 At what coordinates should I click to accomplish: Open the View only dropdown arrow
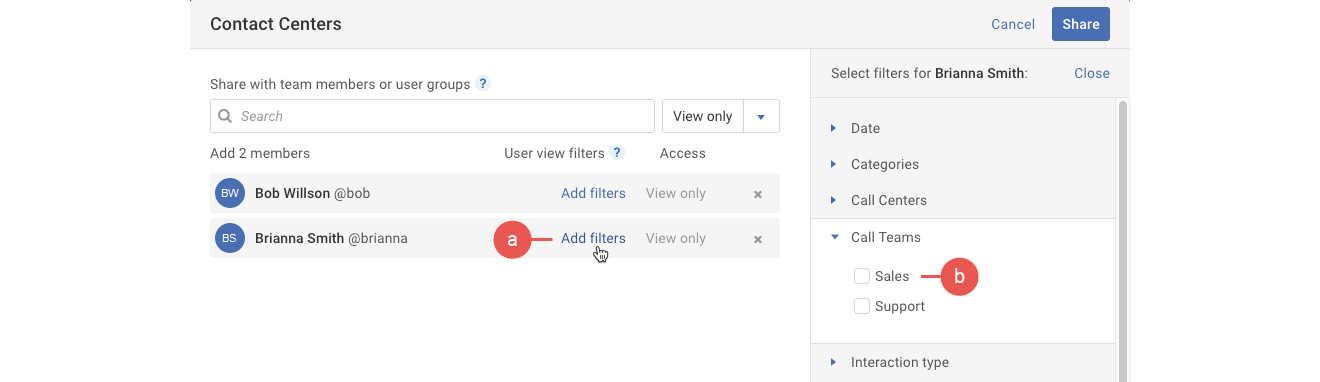click(x=761, y=116)
